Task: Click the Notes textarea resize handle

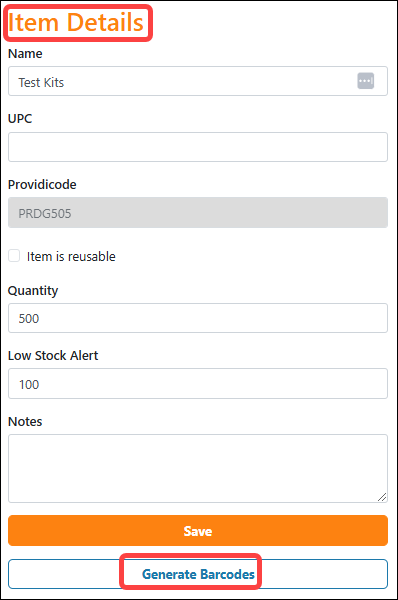Action: tap(382, 497)
